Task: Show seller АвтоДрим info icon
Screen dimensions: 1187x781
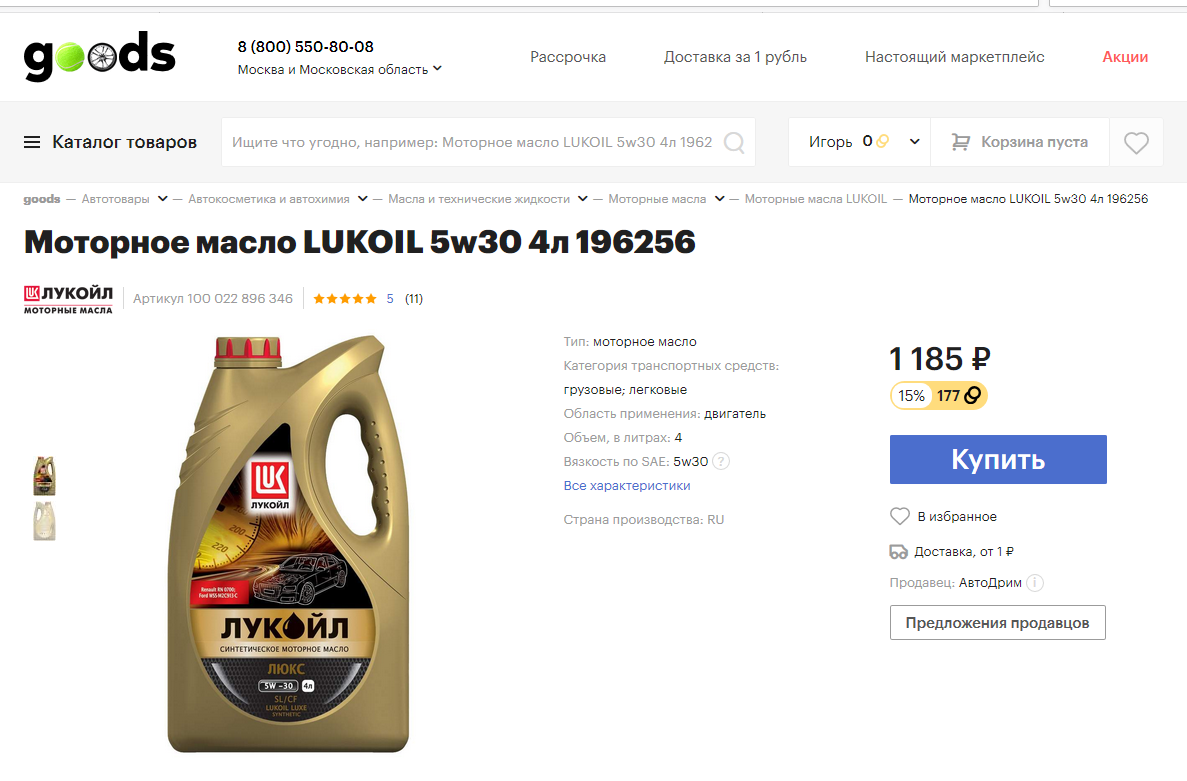Action: click(1035, 583)
